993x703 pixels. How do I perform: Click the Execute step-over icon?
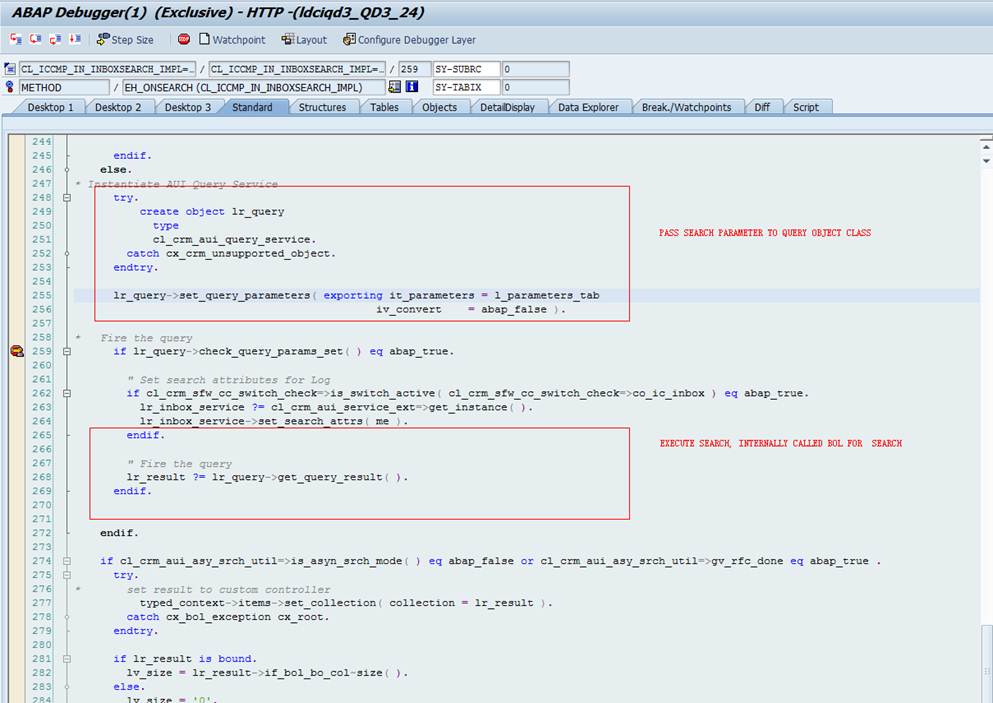click(x=35, y=40)
